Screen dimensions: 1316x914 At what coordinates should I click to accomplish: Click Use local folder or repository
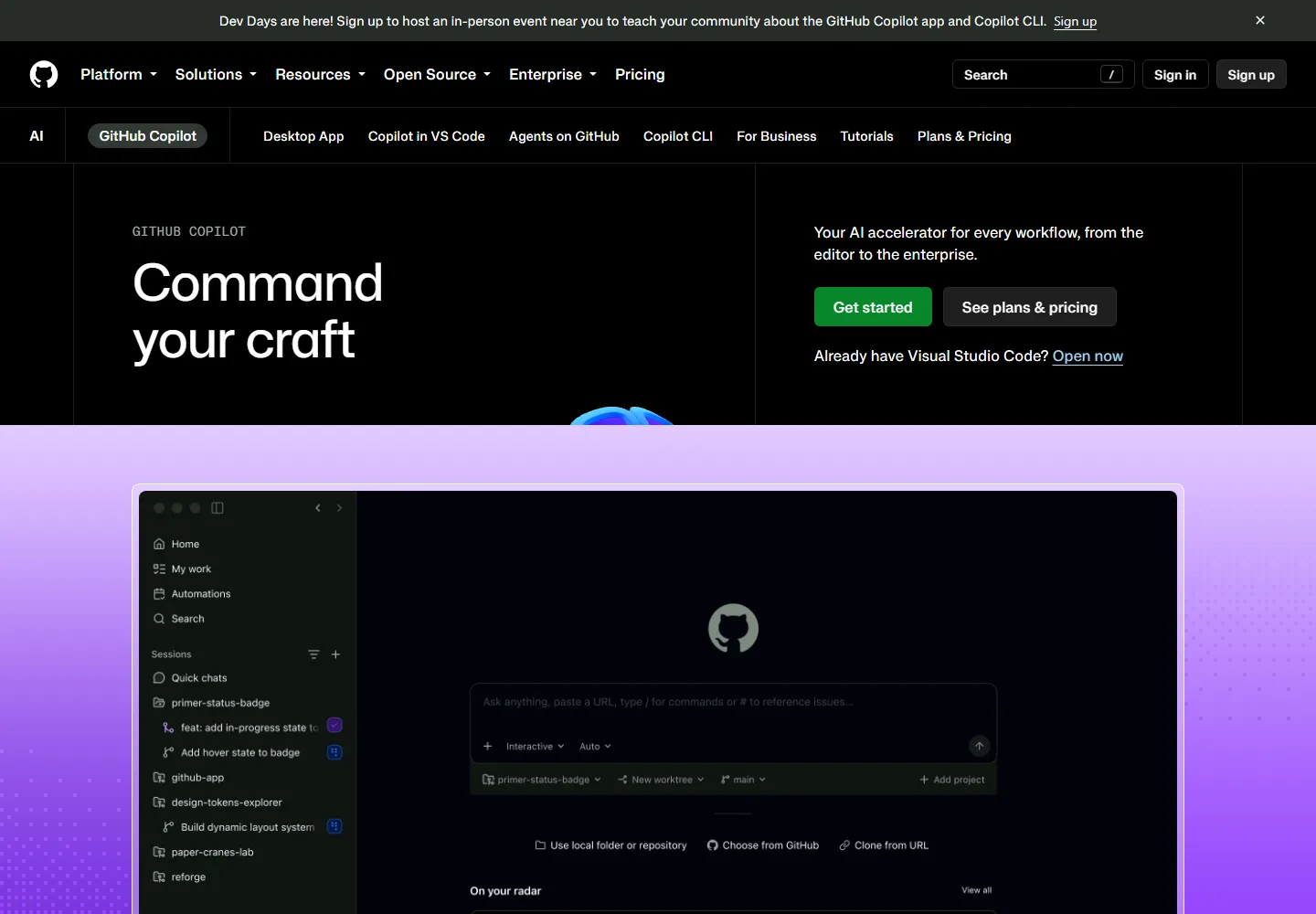[610, 845]
